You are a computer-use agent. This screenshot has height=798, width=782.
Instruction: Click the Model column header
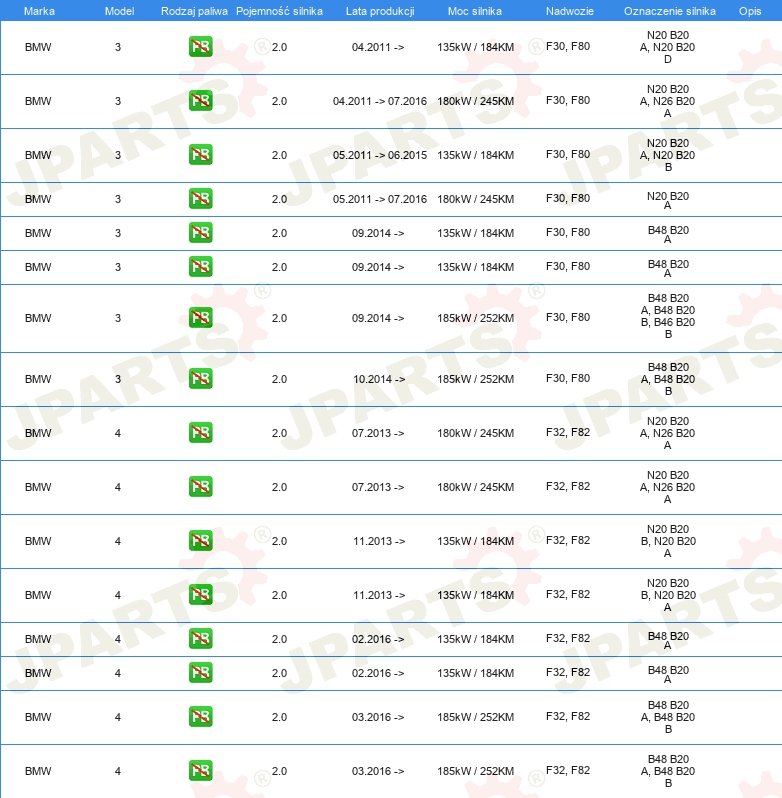coord(120,11)
